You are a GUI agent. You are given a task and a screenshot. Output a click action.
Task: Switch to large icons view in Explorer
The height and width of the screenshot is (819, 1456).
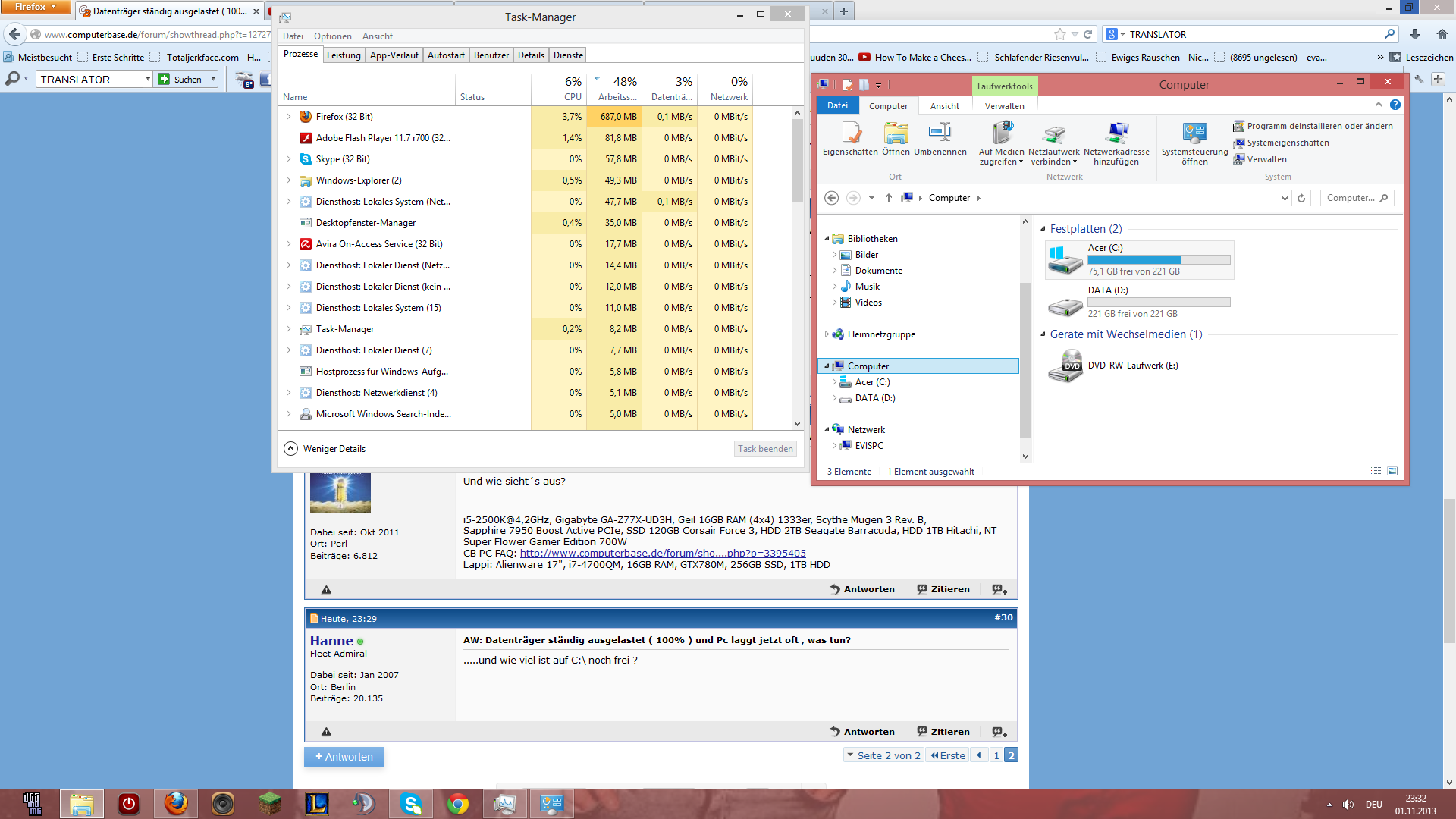pos(1392,471)
